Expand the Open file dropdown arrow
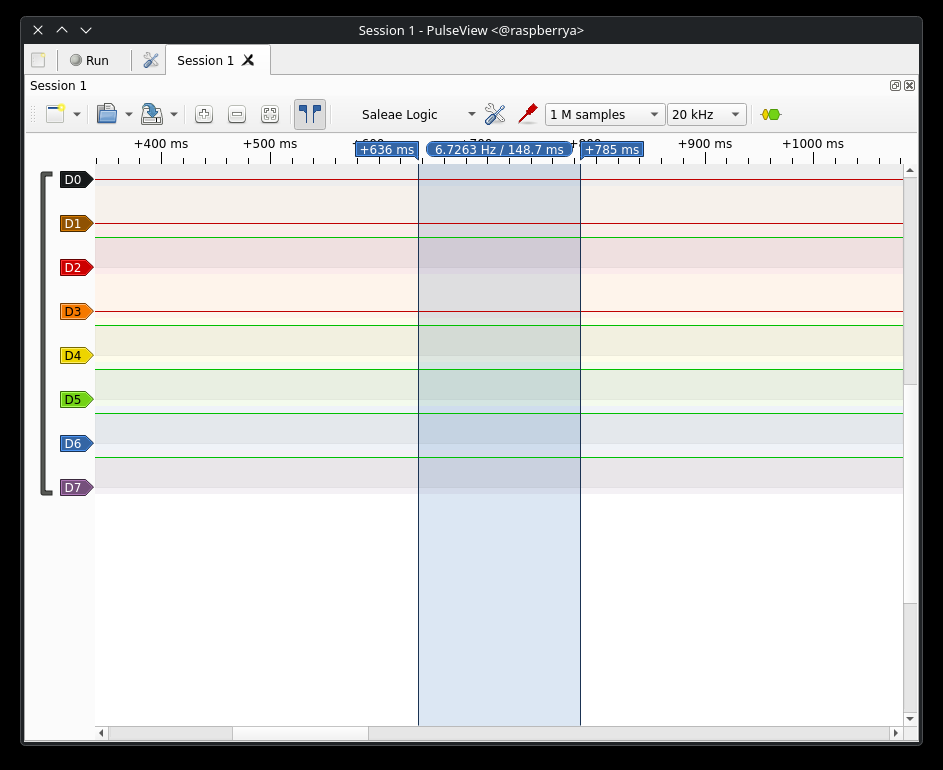 pyautogui.click(x=129, y=114)
